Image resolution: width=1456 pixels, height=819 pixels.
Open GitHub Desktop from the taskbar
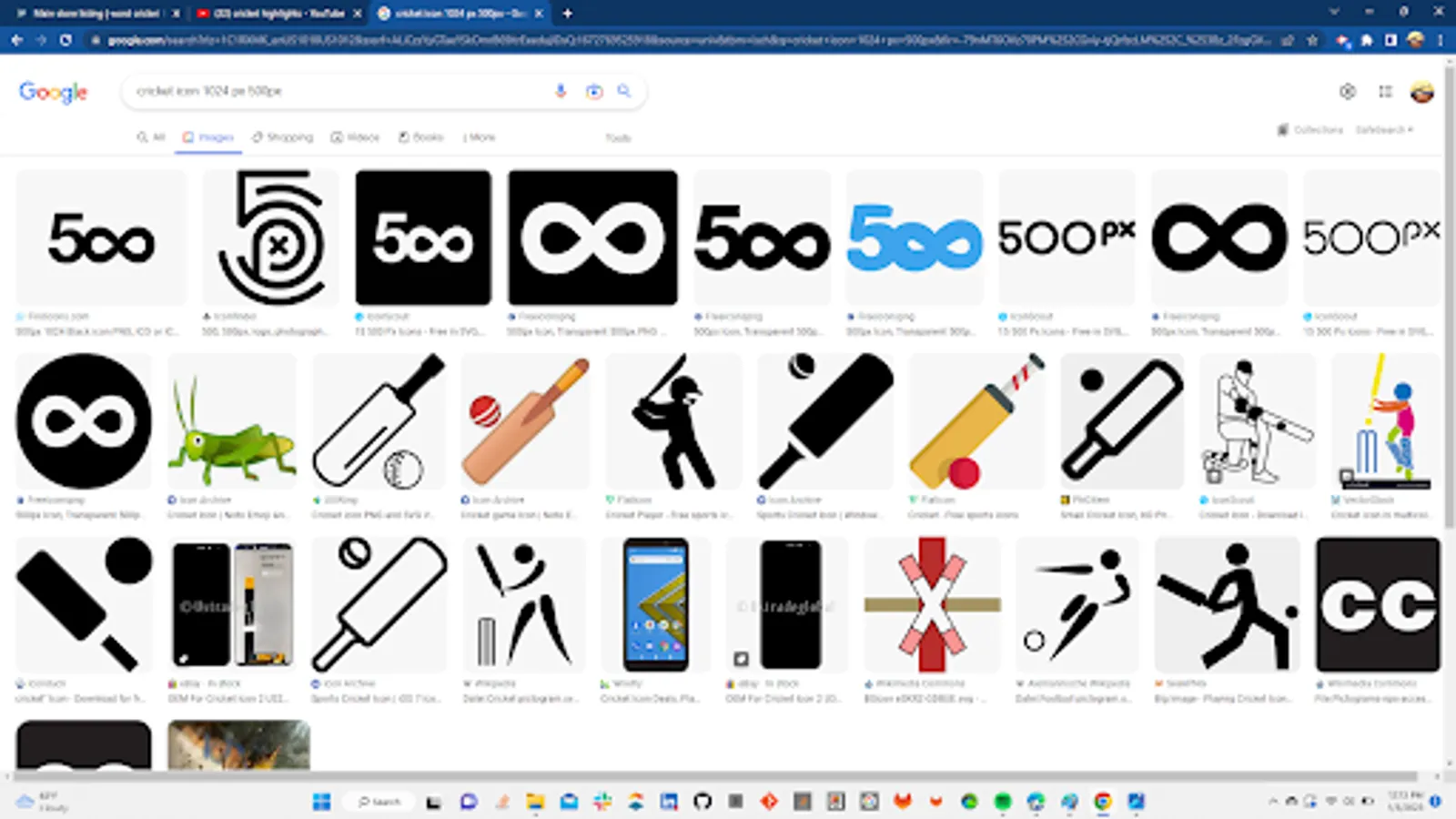702,802
